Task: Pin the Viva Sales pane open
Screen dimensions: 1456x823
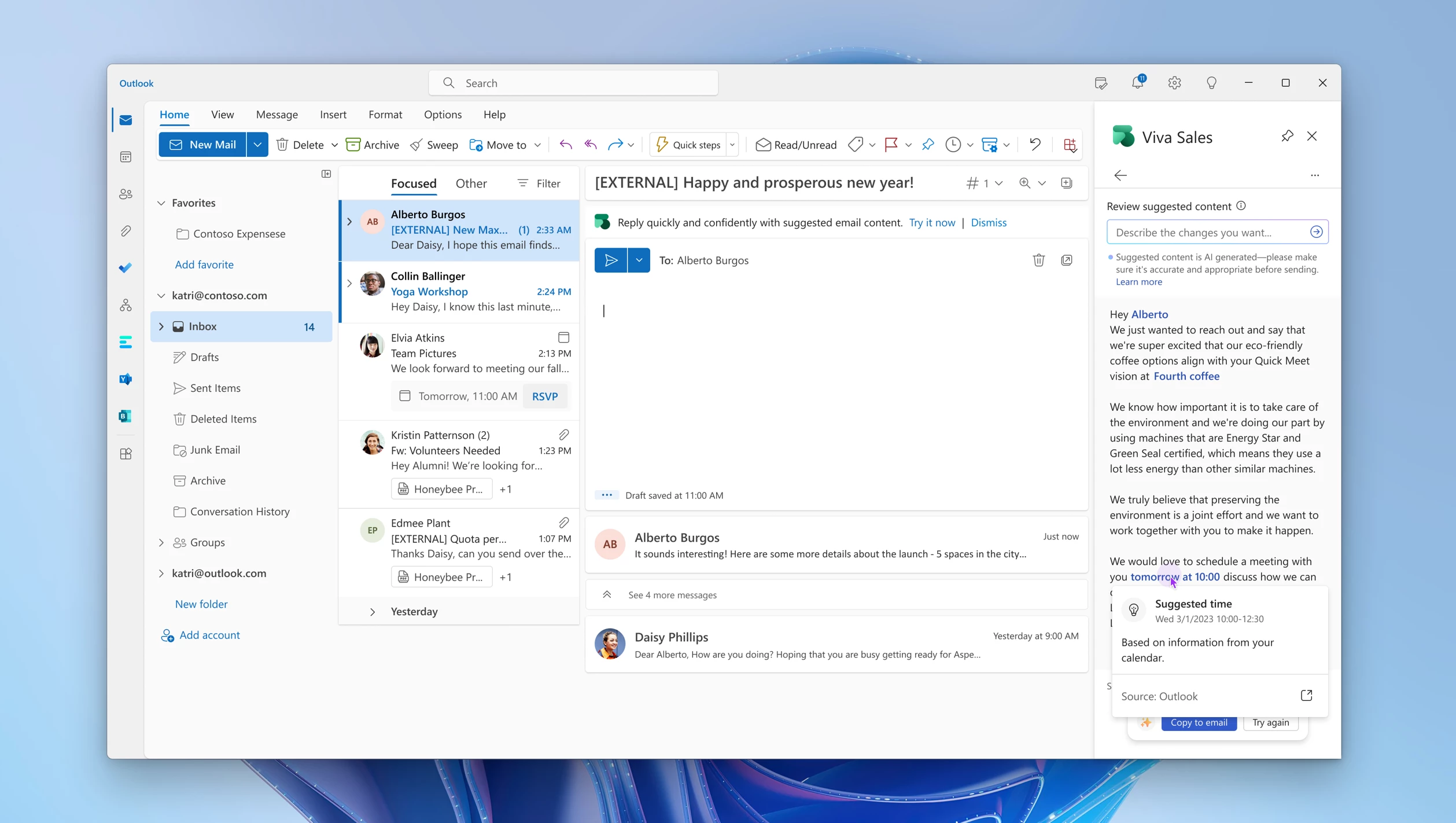Action: pyautogui.click(x=1287, y=136)
